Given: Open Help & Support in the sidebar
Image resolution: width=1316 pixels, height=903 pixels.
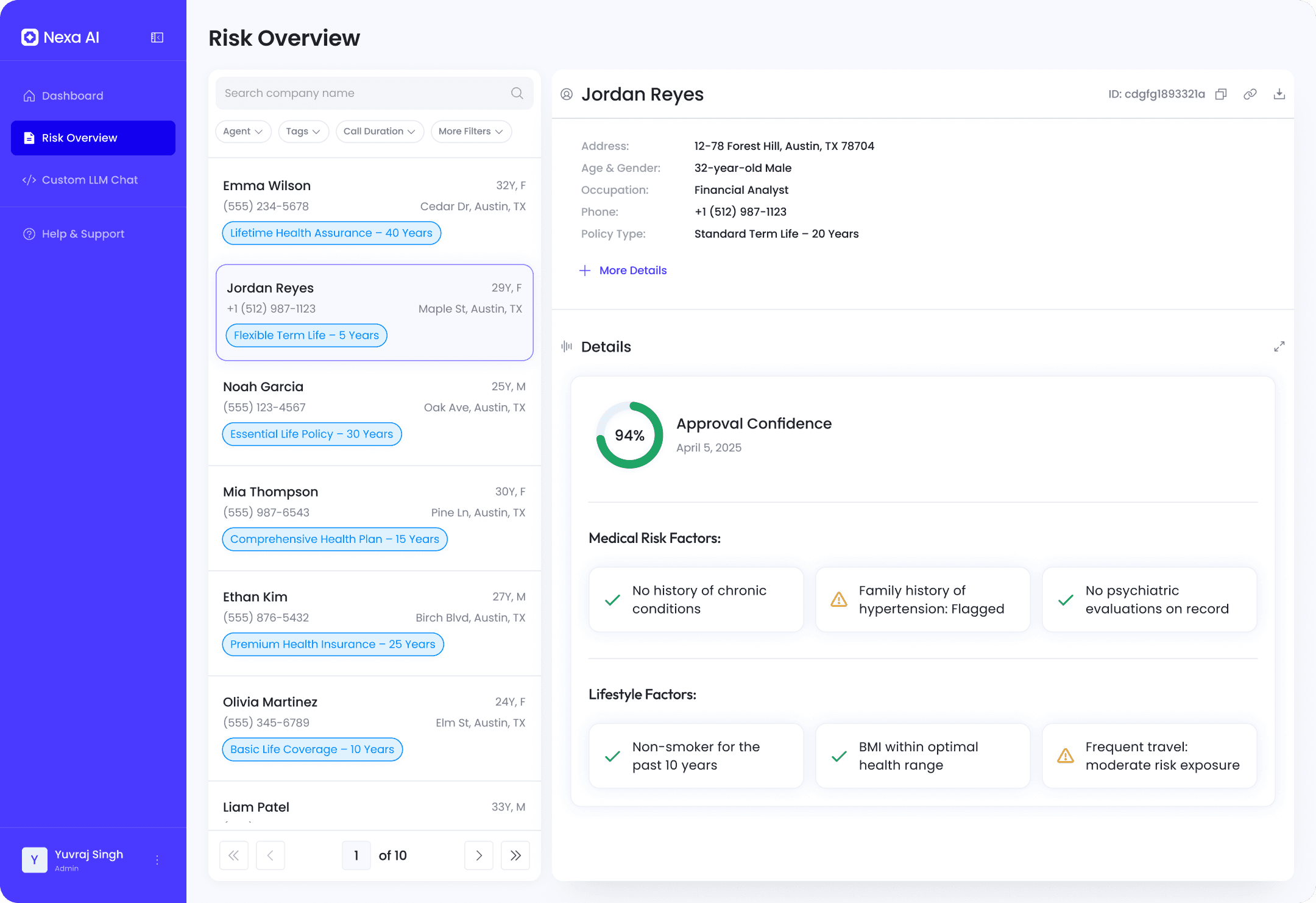Looking at the screenshot, I should click(83, 233).
